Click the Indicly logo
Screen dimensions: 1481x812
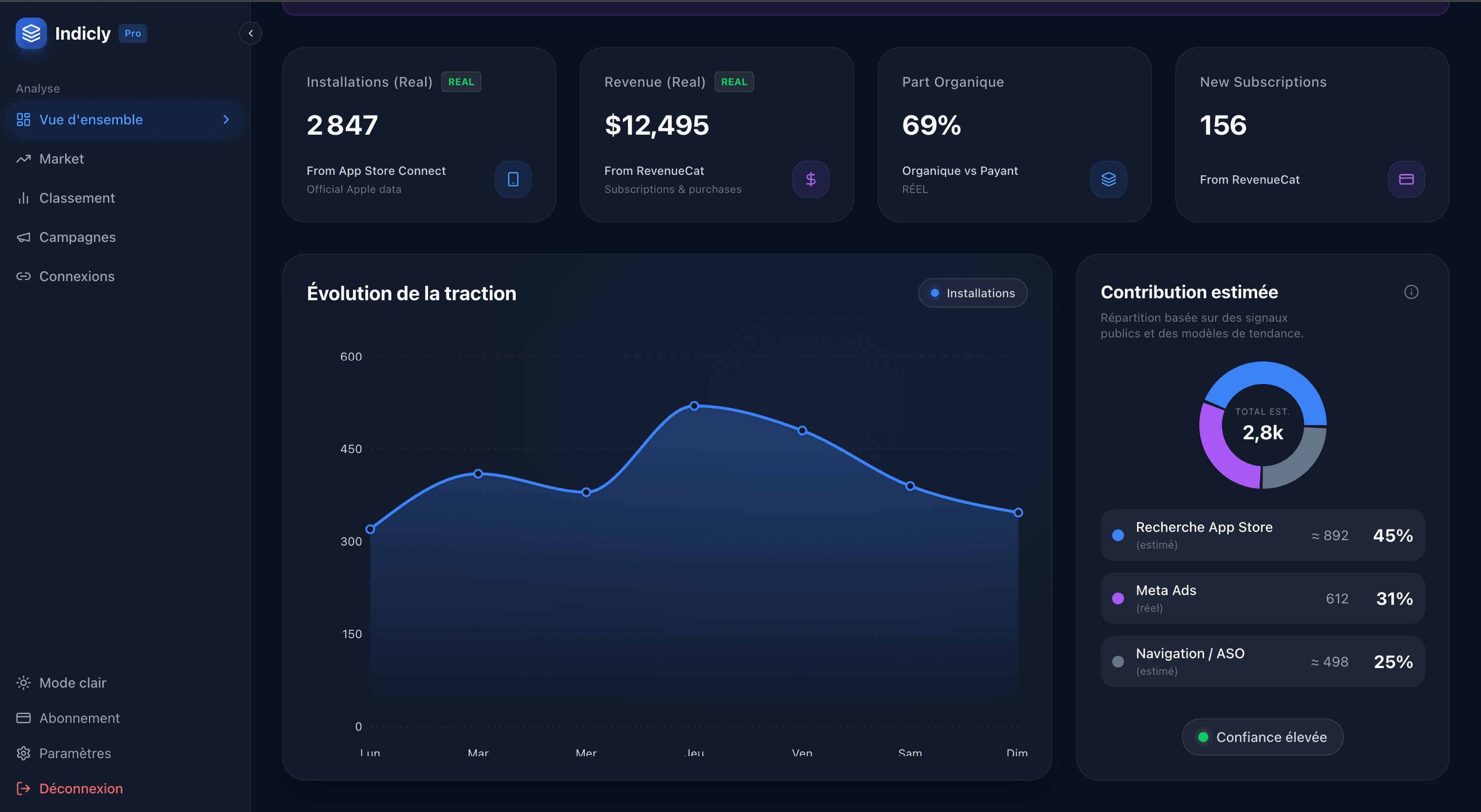31,33
